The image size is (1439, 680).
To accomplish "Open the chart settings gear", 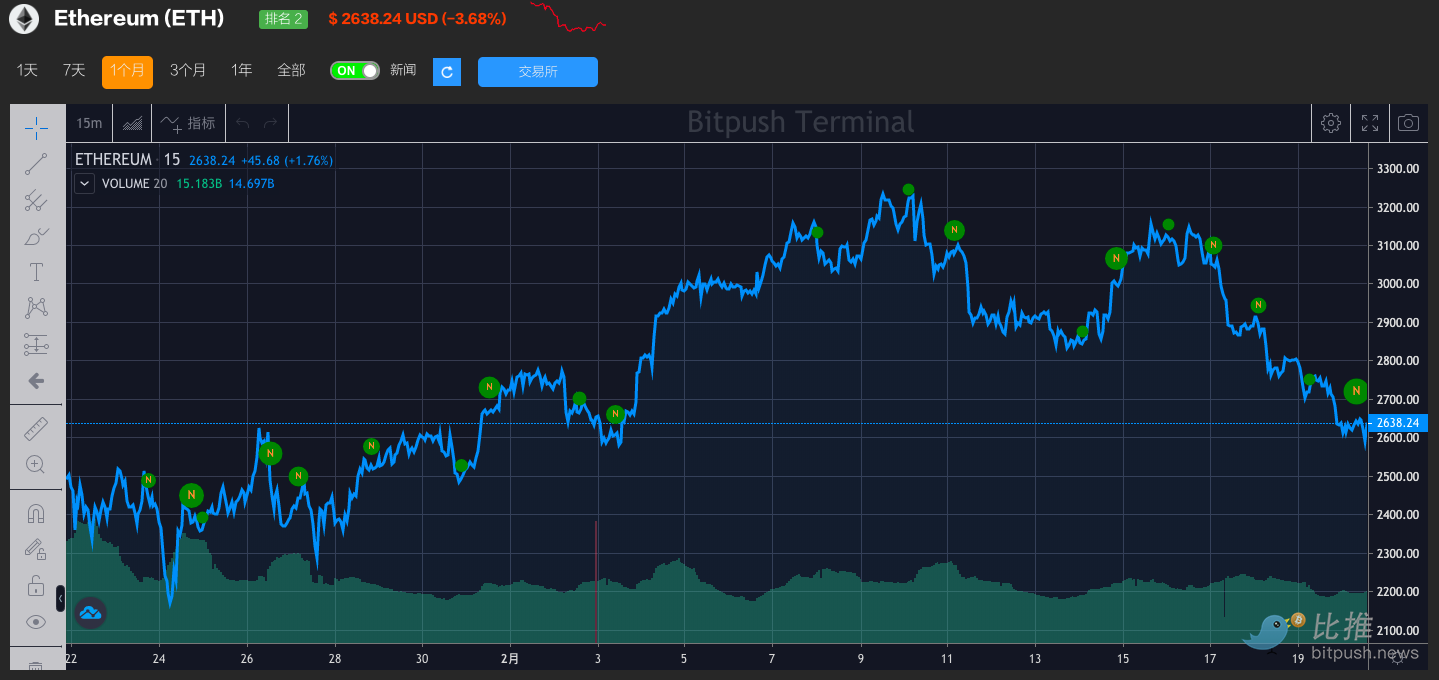I will coord(1330,122).
